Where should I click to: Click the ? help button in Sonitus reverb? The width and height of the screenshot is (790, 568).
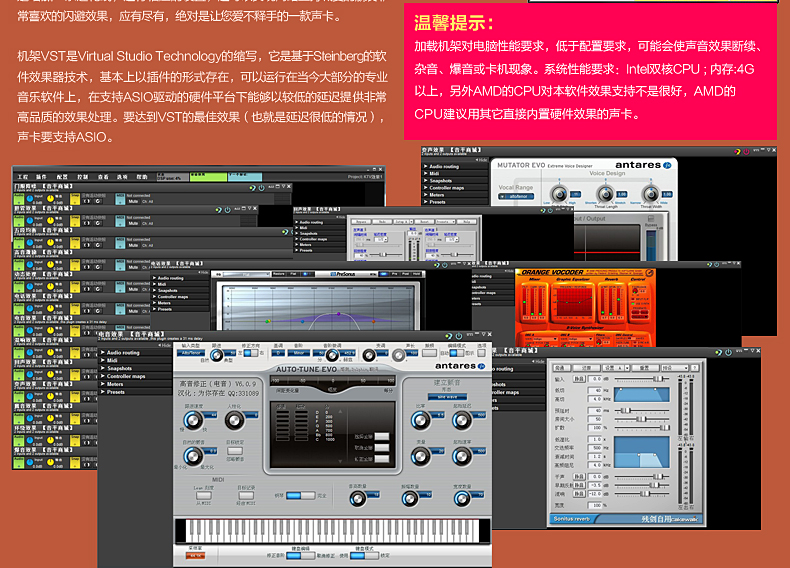695,368
